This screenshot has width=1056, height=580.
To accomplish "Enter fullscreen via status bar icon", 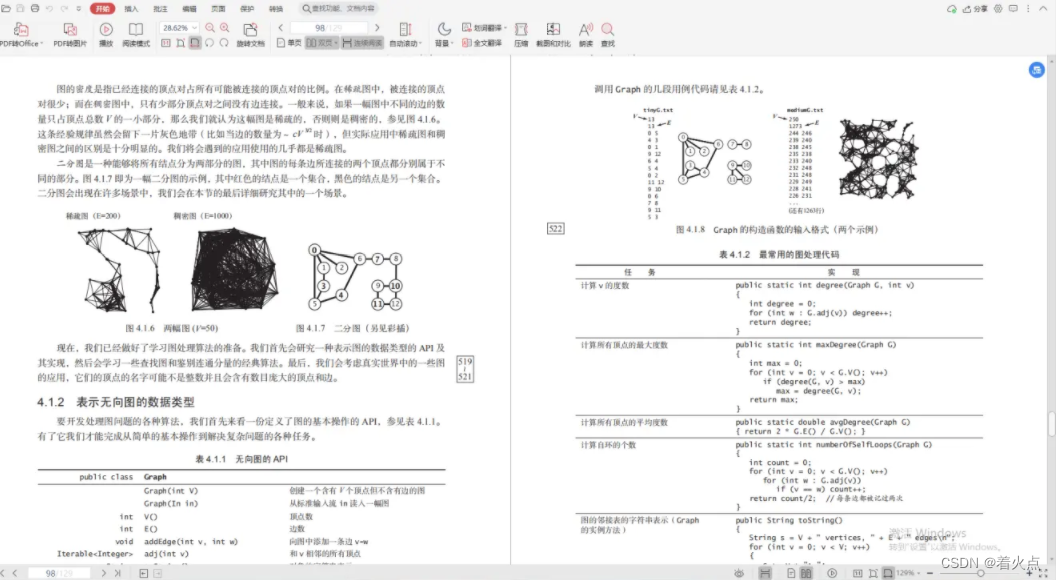I will pyautogui.click(x=1044, y=573).
